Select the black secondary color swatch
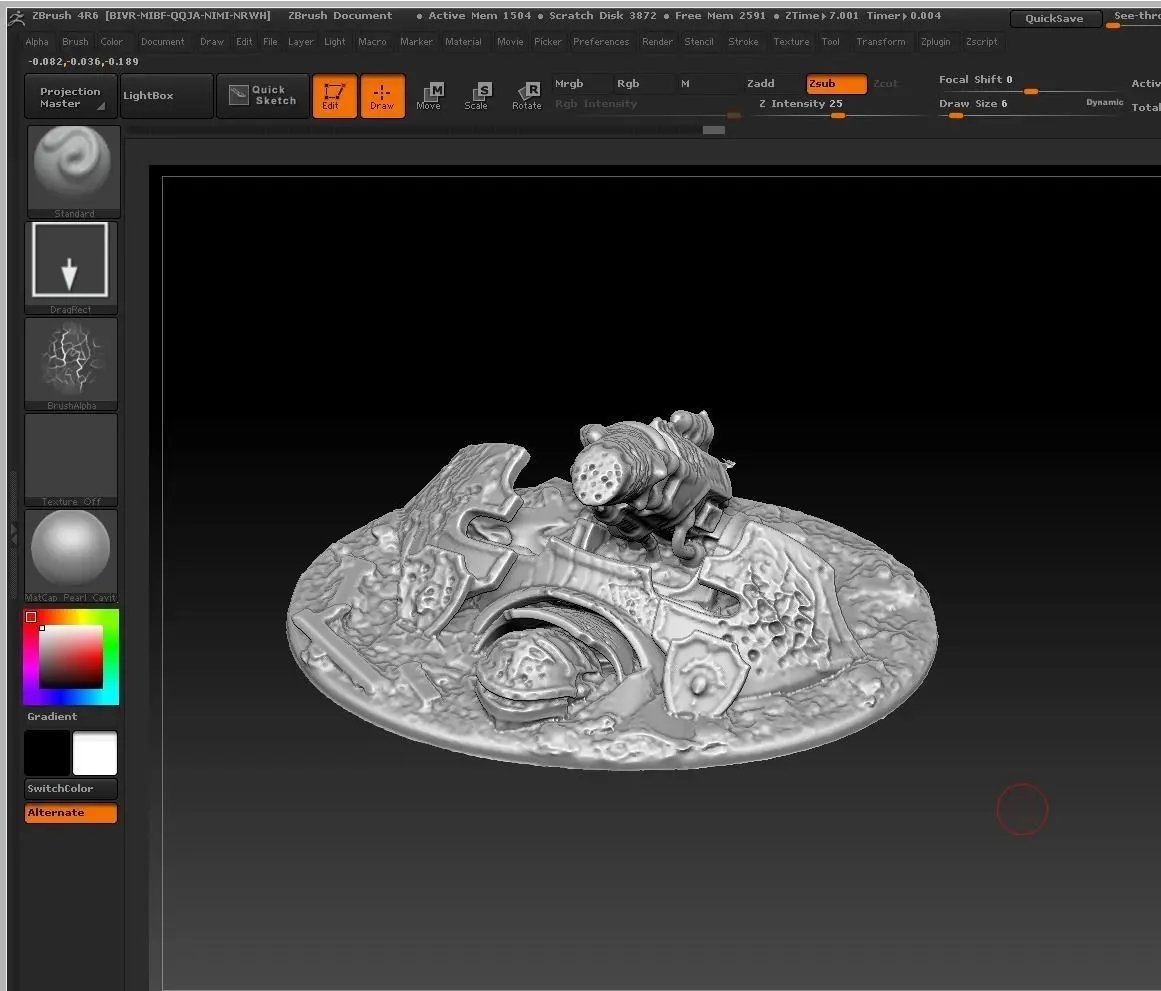This screenshot has height=991, width=1161. (47, 753)
